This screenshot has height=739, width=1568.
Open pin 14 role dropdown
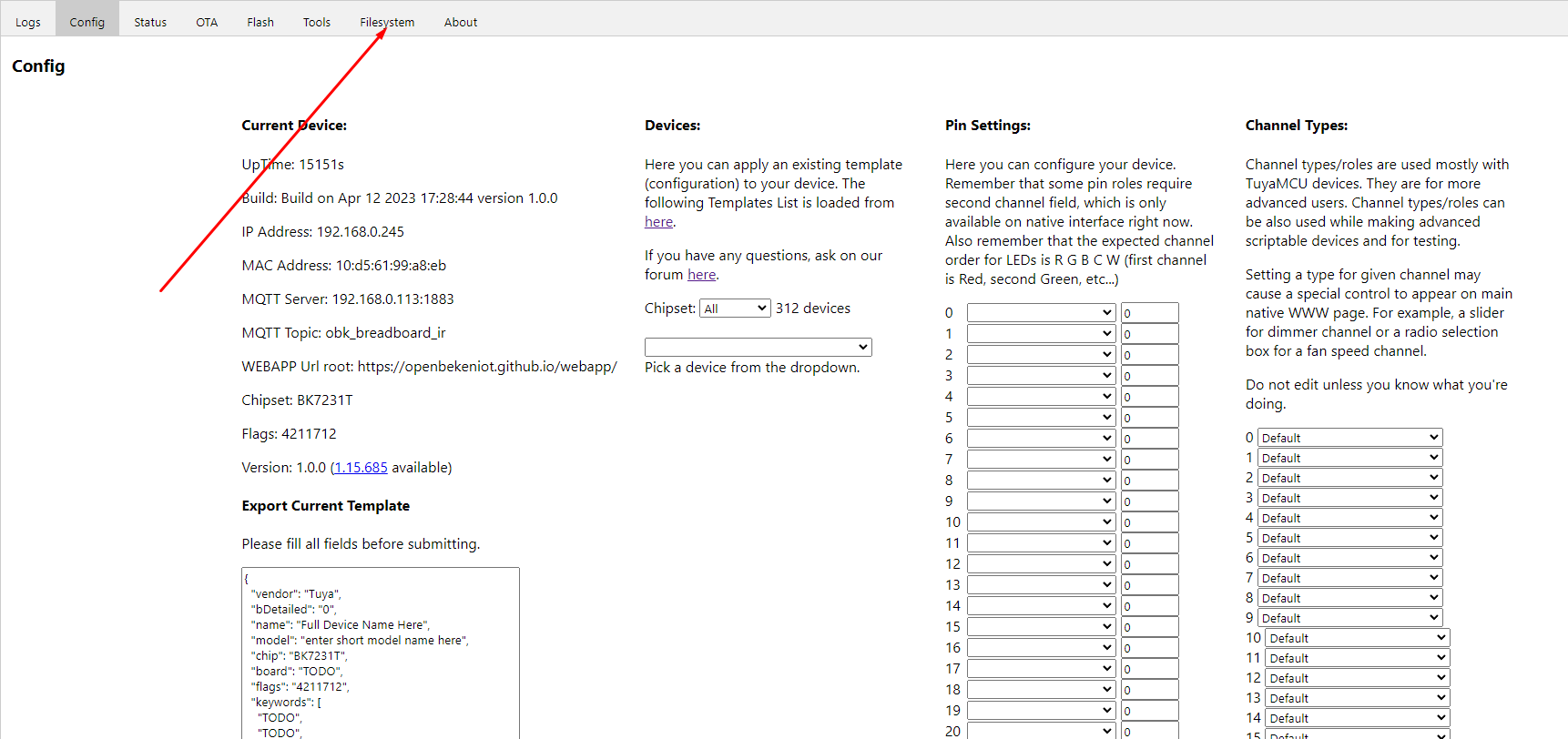pos(1041,606)
